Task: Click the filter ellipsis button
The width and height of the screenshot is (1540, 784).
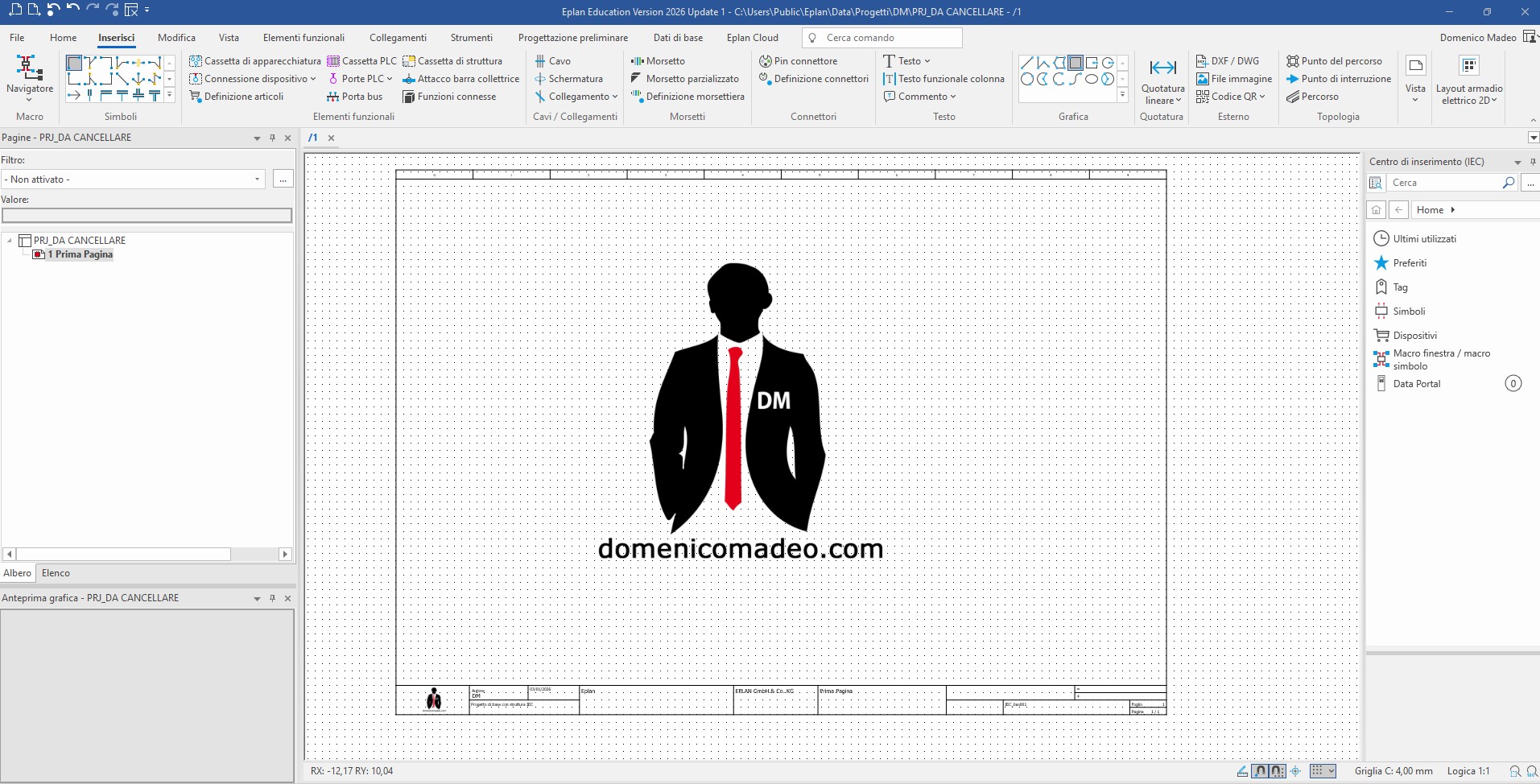Action: 283,179
